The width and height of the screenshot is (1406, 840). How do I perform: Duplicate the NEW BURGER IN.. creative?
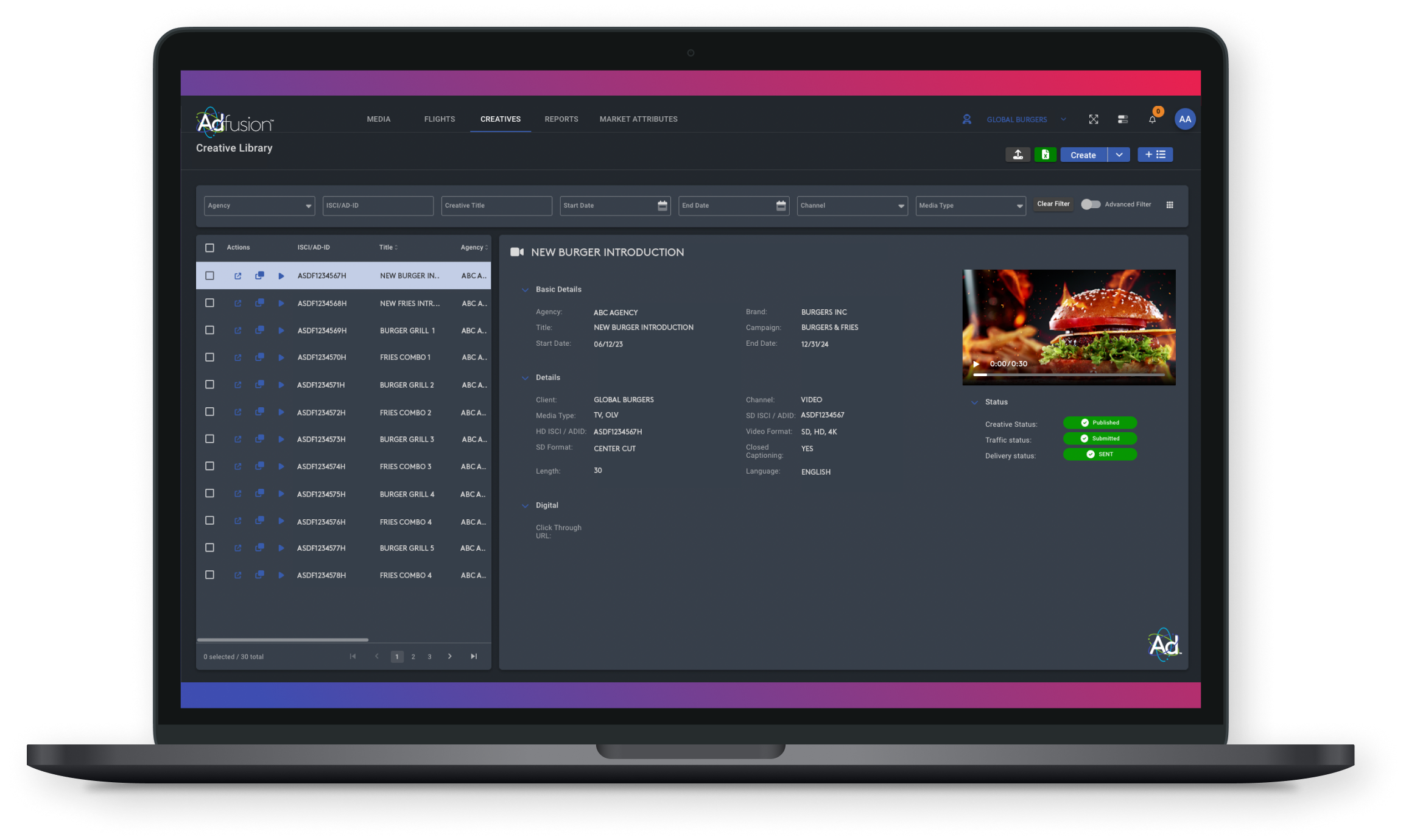pyautogui.click(x=260, y=276)
